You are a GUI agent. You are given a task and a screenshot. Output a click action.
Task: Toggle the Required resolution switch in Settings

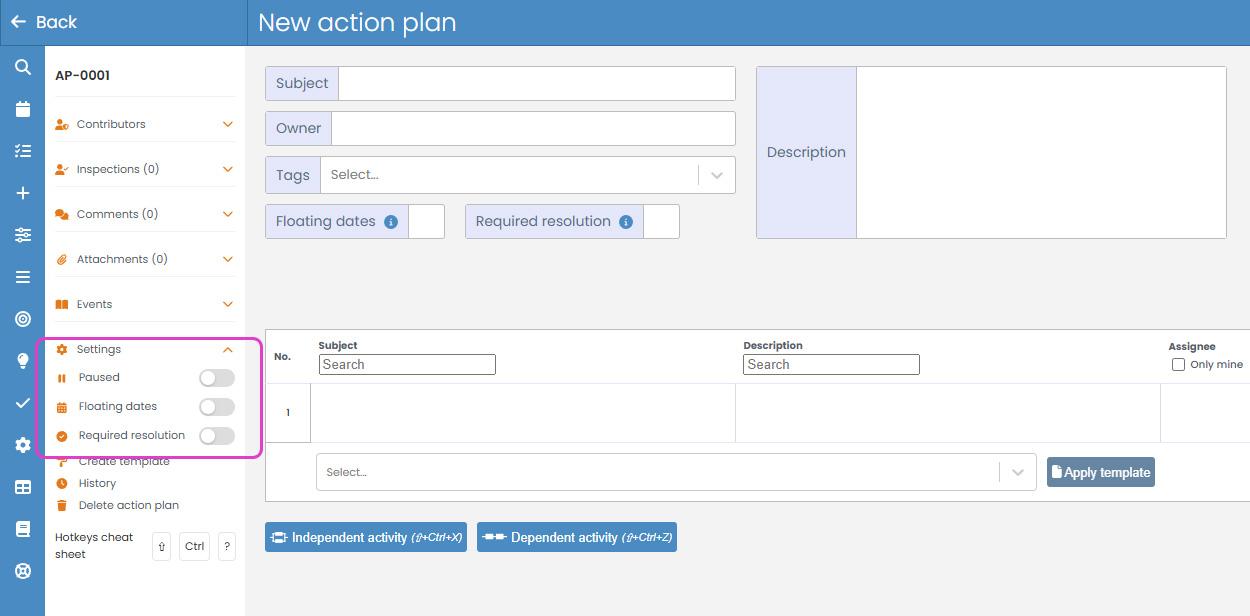216,436
